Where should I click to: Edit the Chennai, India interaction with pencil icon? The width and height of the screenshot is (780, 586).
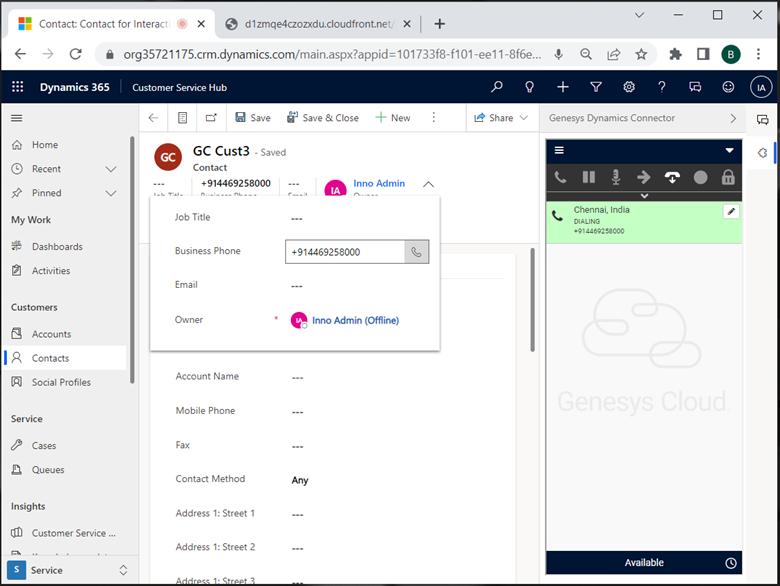point(731,211)
